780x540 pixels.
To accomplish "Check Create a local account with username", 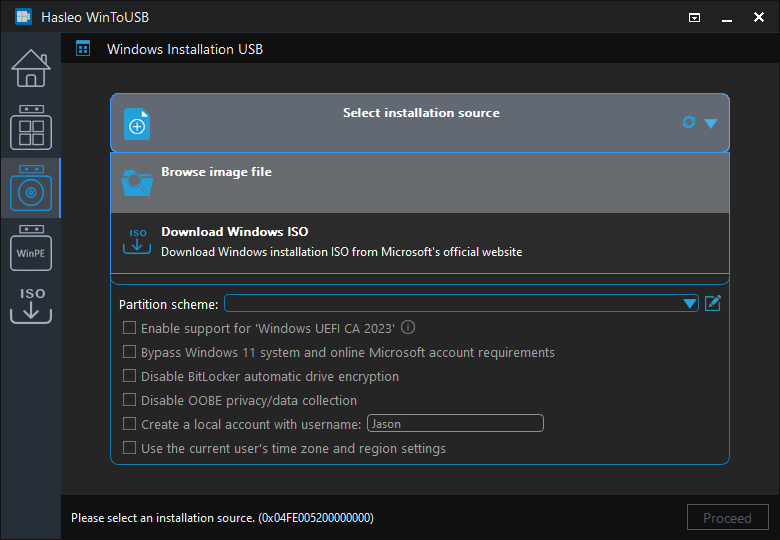I will click(129, 424).
